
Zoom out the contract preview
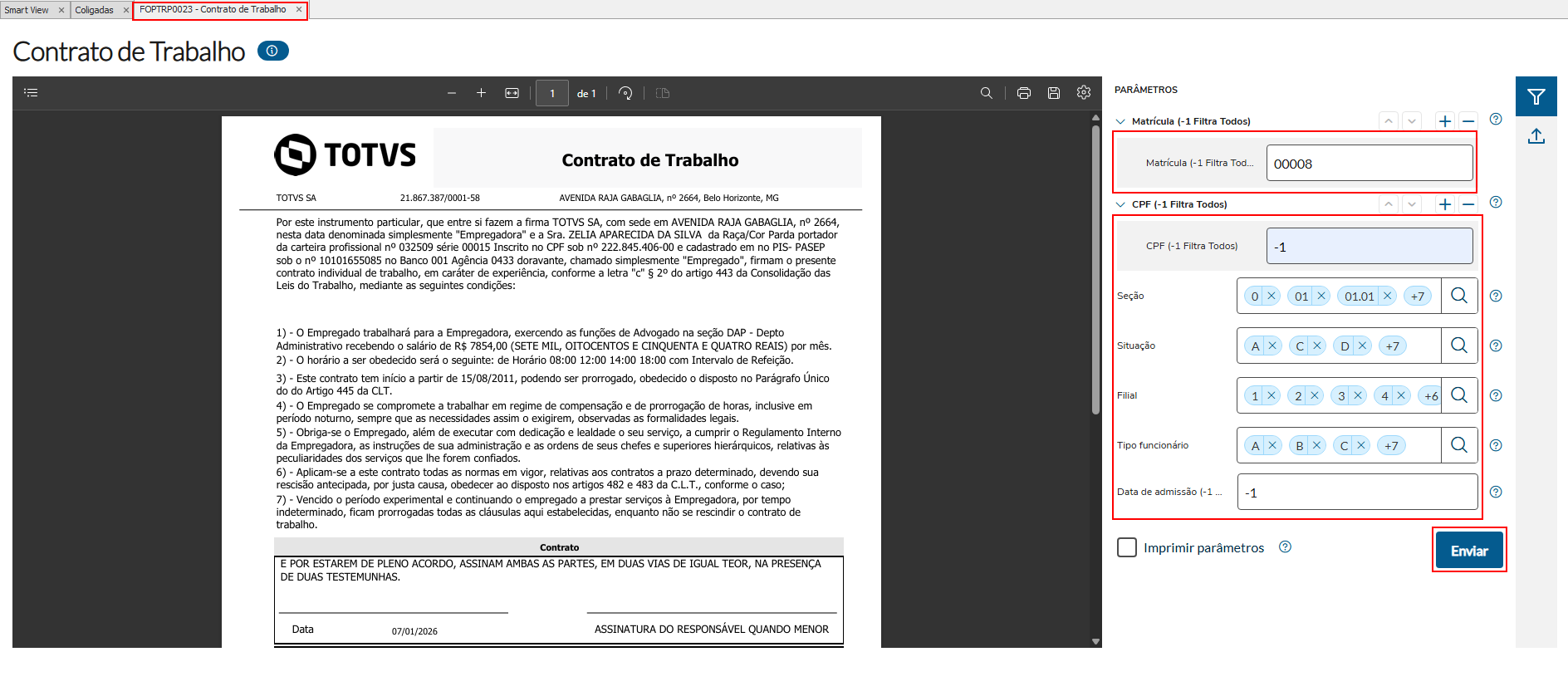point(452,93)
